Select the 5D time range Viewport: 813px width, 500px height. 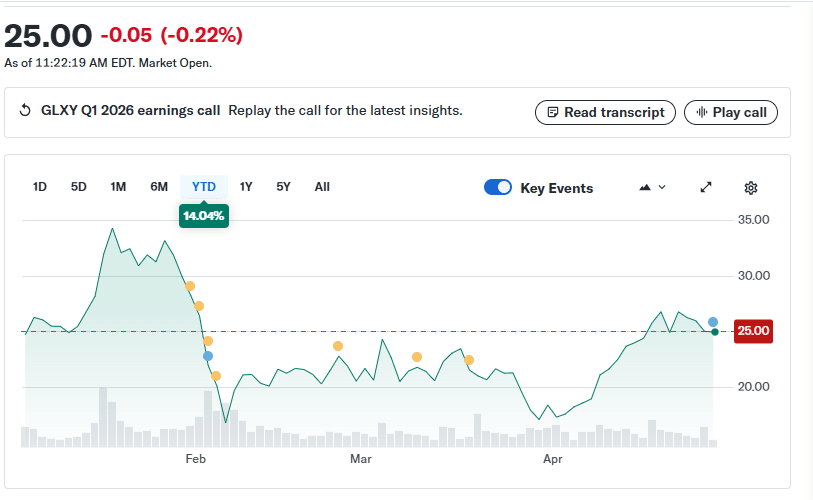78,187
